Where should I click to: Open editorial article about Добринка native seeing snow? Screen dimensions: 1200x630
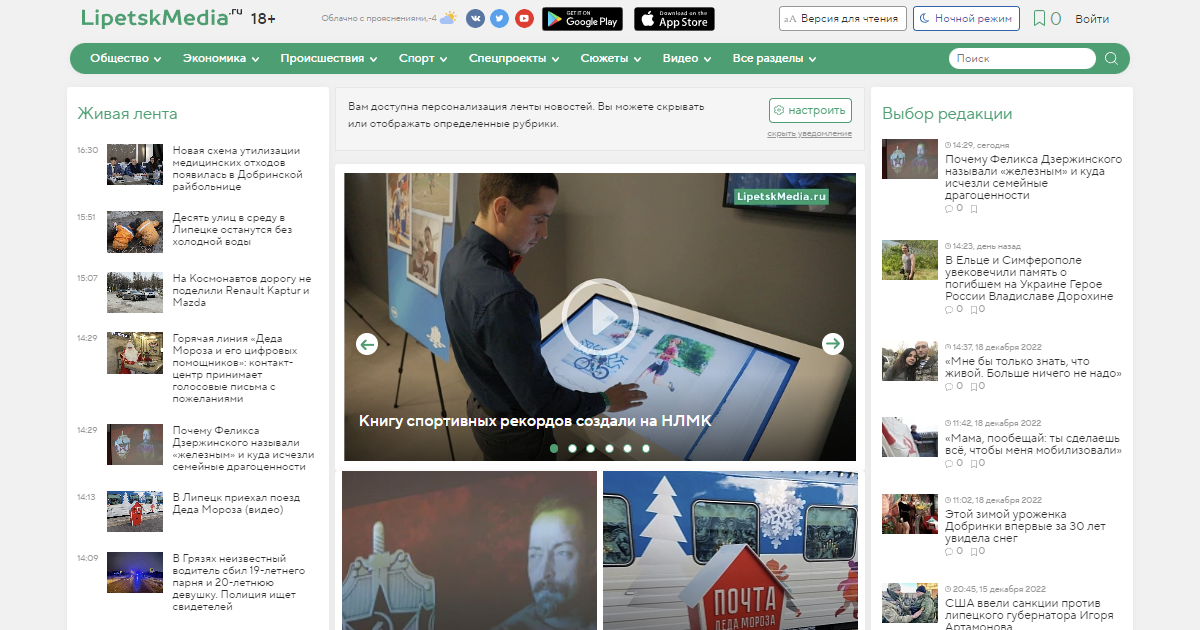click(1025, 526)
